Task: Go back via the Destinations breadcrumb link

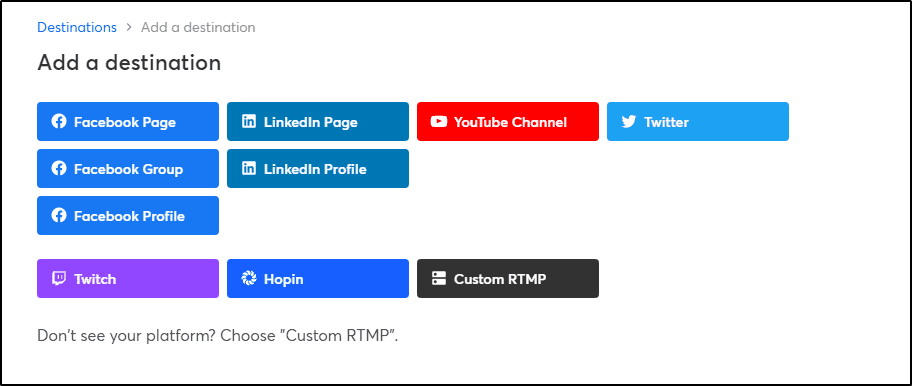Action: pyautogui.click(x=77, y=27)
